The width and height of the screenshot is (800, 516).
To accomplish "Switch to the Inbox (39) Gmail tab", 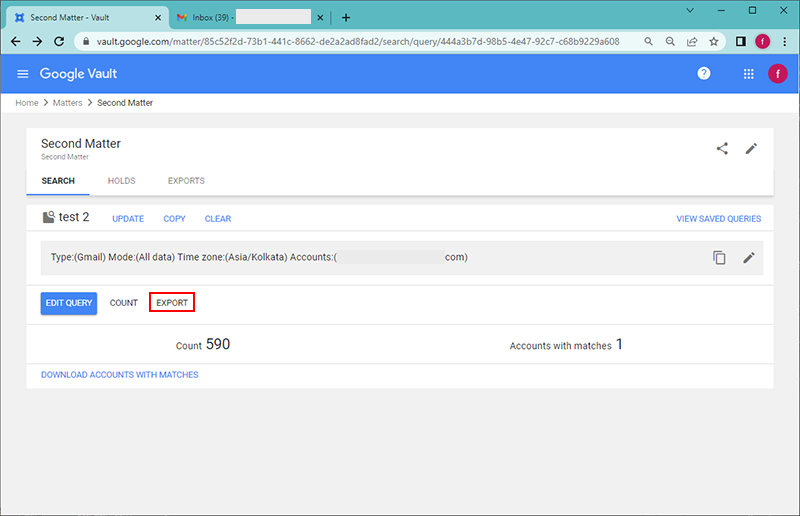I will tap(250, 18).
